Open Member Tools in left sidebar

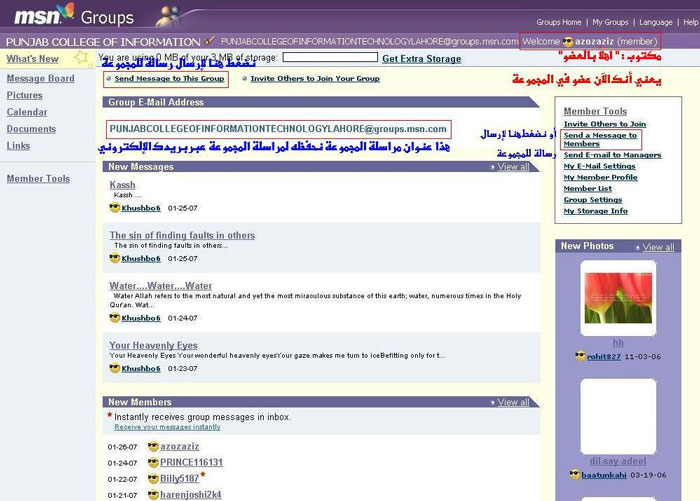(38, 179)
